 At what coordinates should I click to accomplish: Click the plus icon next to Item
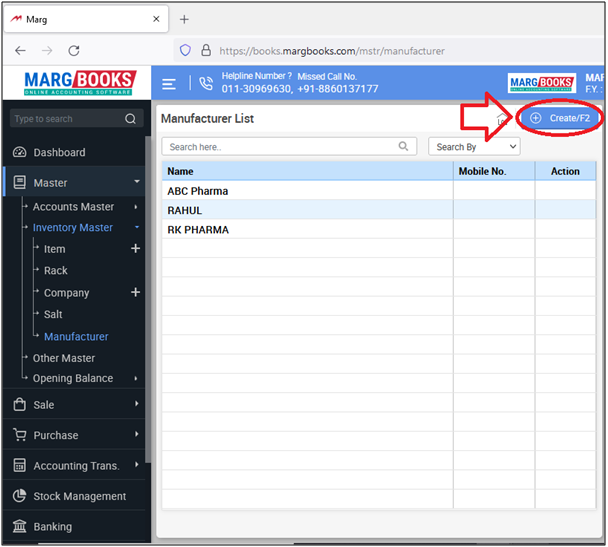[135, 248]
